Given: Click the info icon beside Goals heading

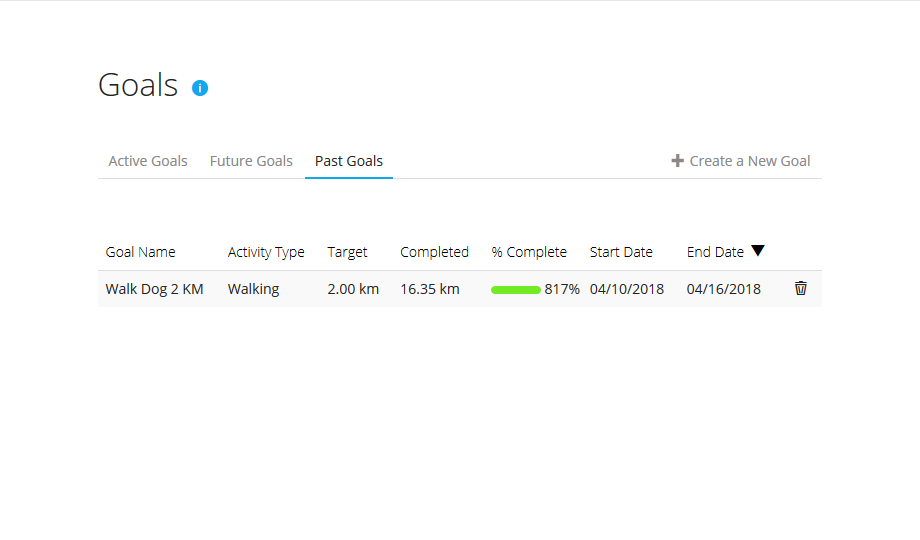Looking at the screenshot, I should [200, 88].
